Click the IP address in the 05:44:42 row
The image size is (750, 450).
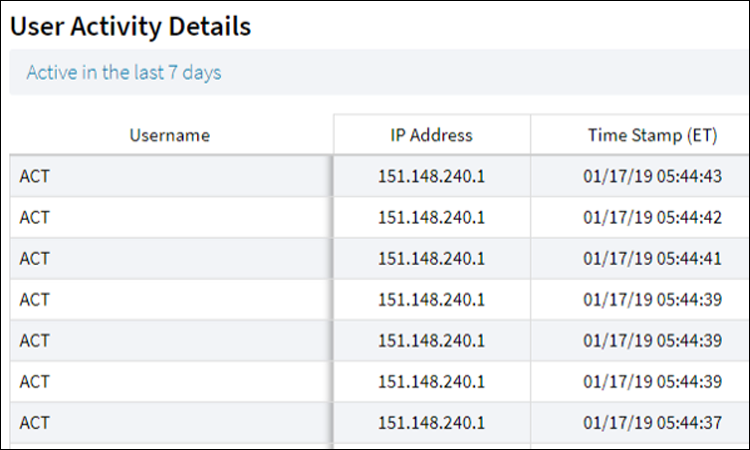click(x=431, y=217)
